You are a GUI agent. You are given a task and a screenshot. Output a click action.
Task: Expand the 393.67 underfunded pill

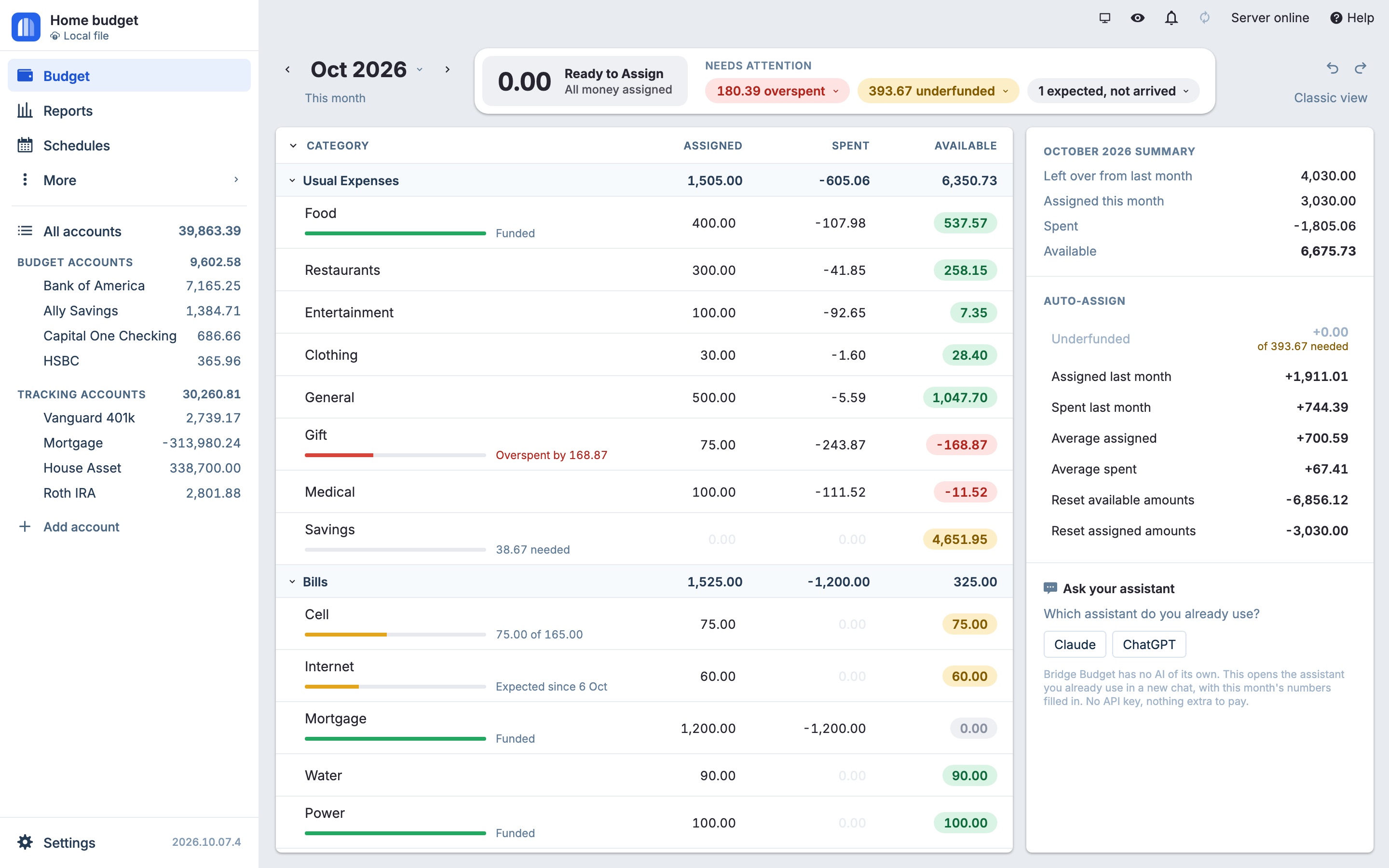(x=938, y=91)
